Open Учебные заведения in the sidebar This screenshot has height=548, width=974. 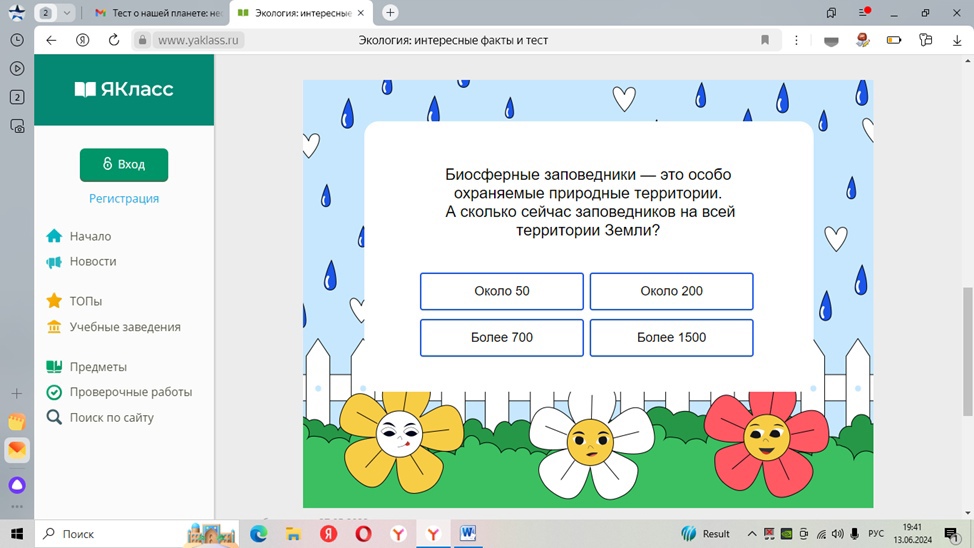click(x=125, y=327)
